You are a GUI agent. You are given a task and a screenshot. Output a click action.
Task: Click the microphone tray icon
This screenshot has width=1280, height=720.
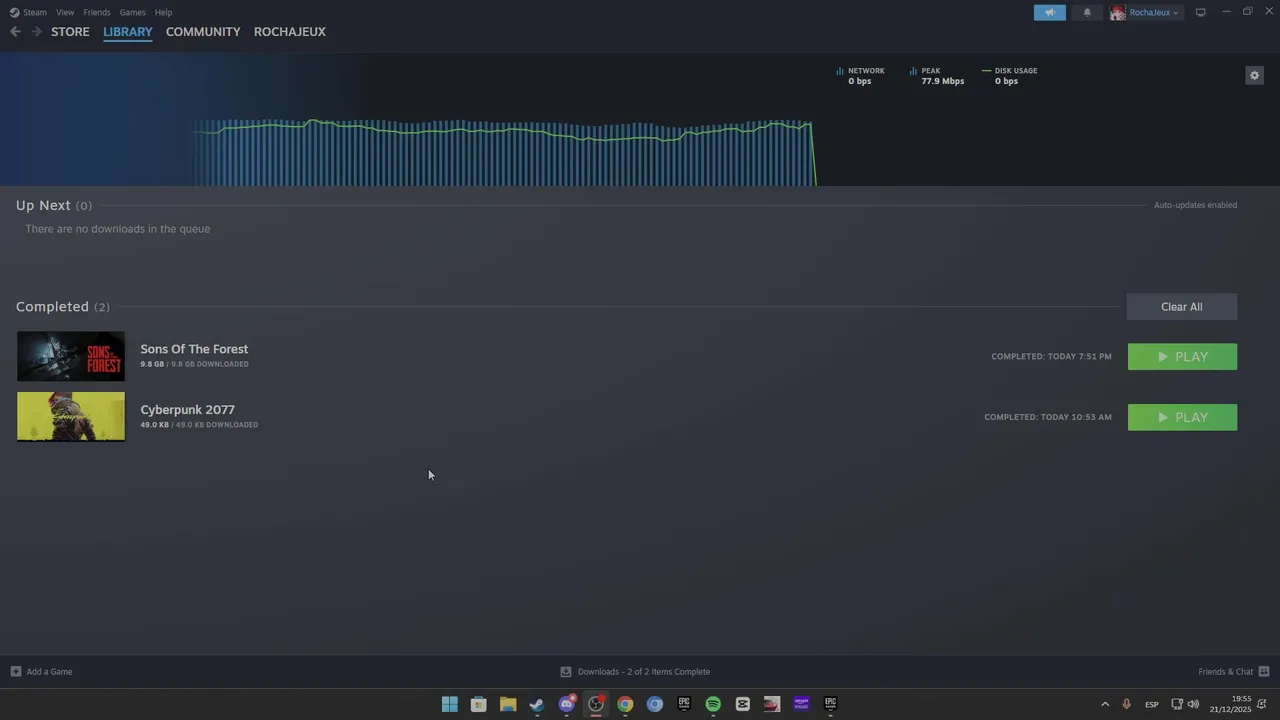click(1127, 704)
